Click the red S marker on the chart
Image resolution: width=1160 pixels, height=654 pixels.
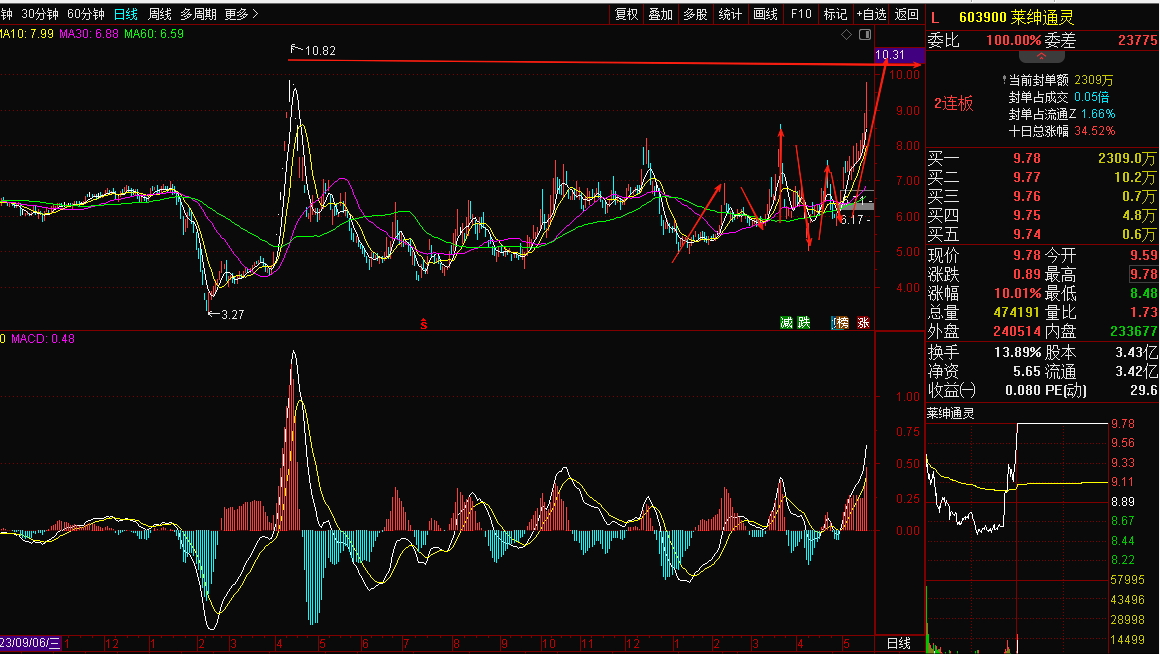click(x=424, y=324)
